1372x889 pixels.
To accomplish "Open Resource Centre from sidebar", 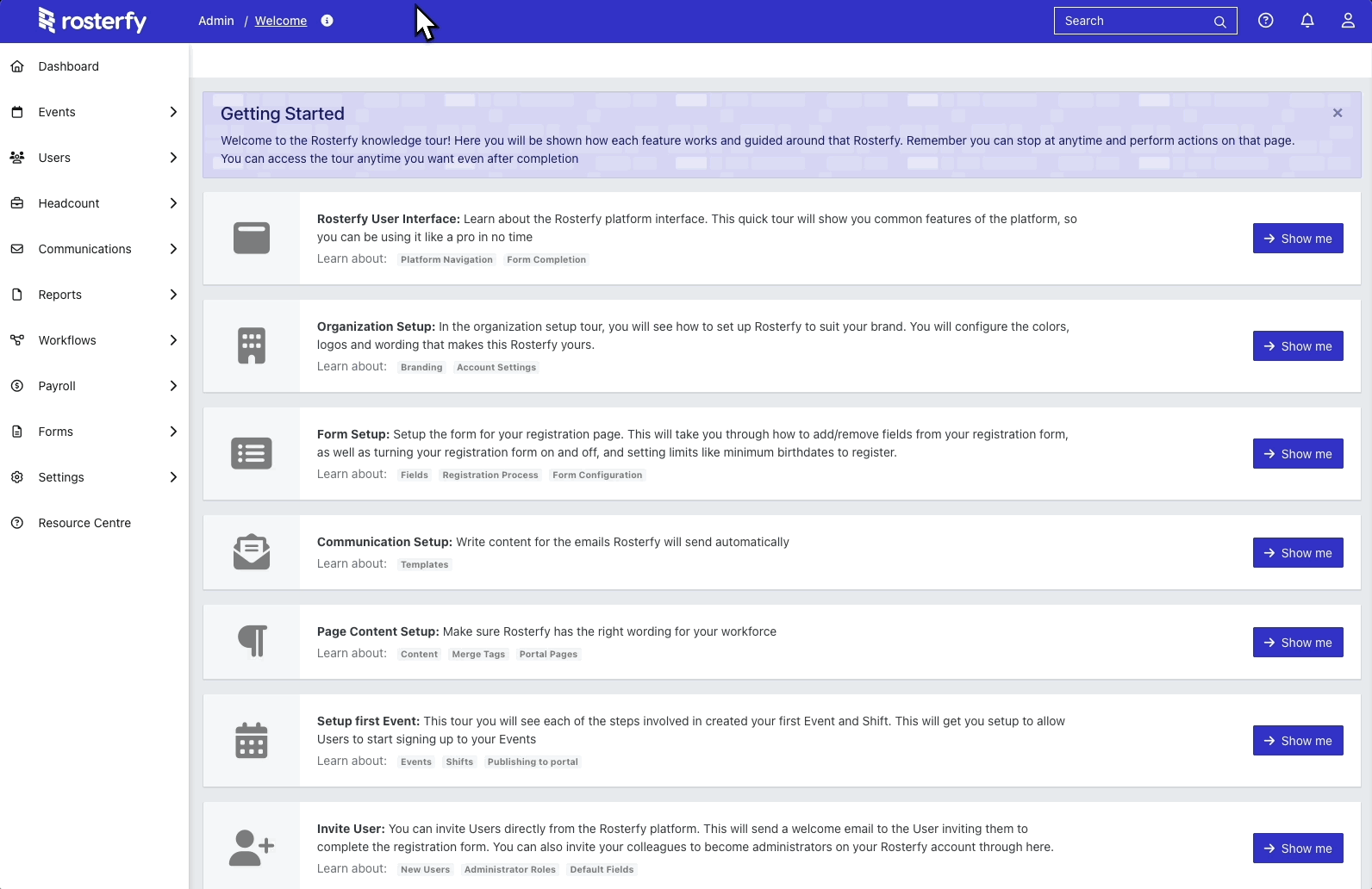I will [x=84, y=523].
